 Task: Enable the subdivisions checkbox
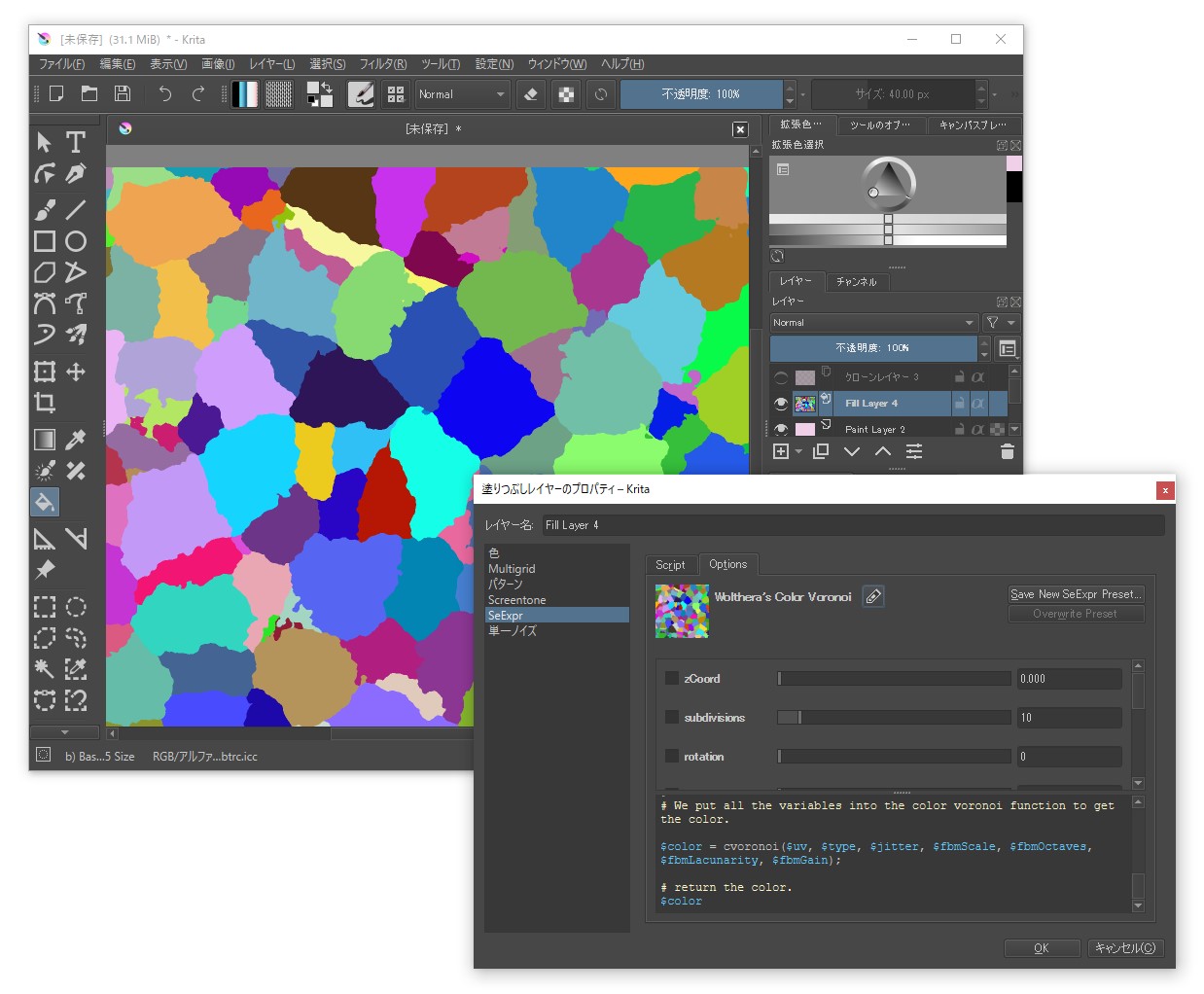point(672,717)
